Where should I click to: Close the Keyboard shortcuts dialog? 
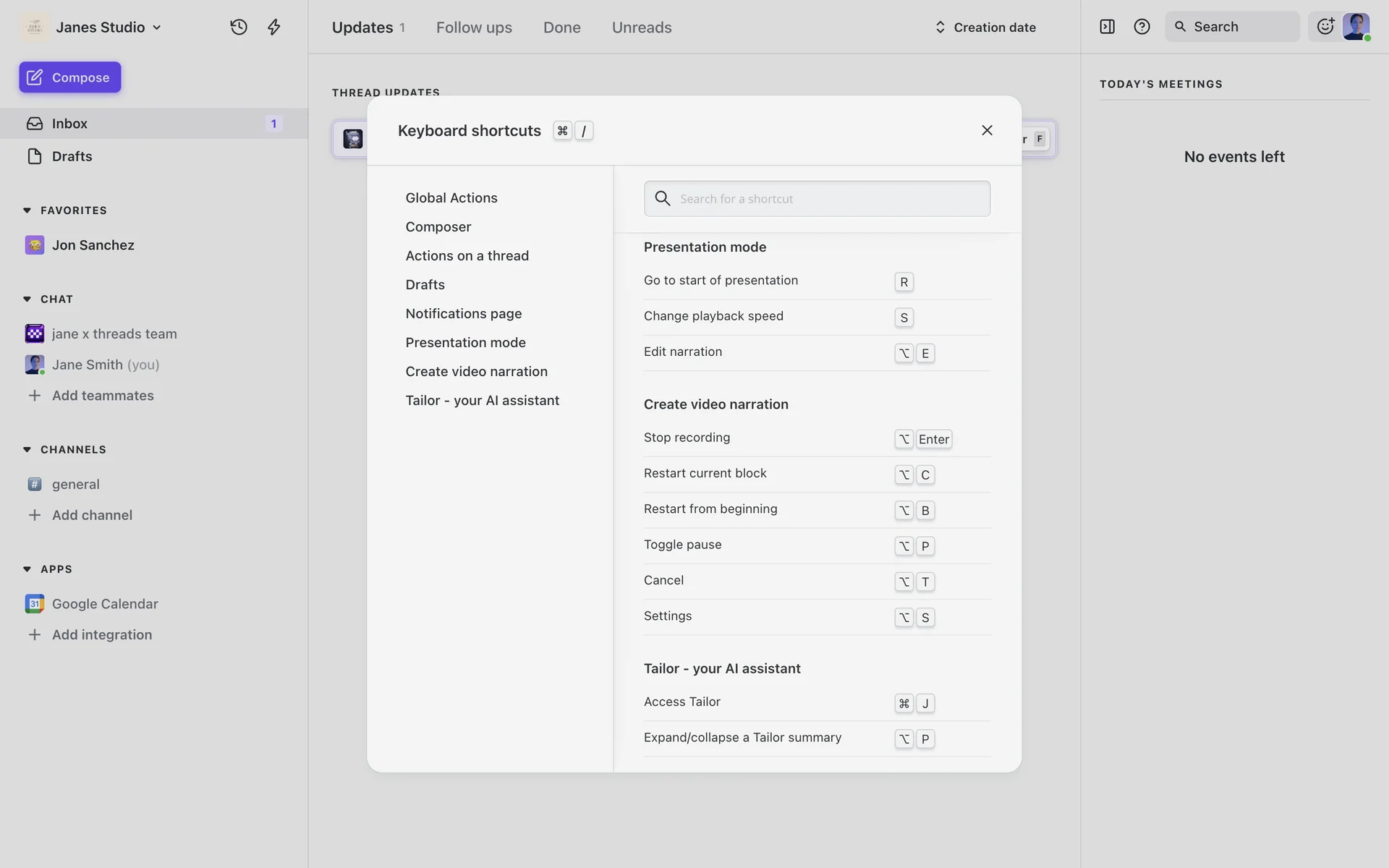tap(987, 130)
